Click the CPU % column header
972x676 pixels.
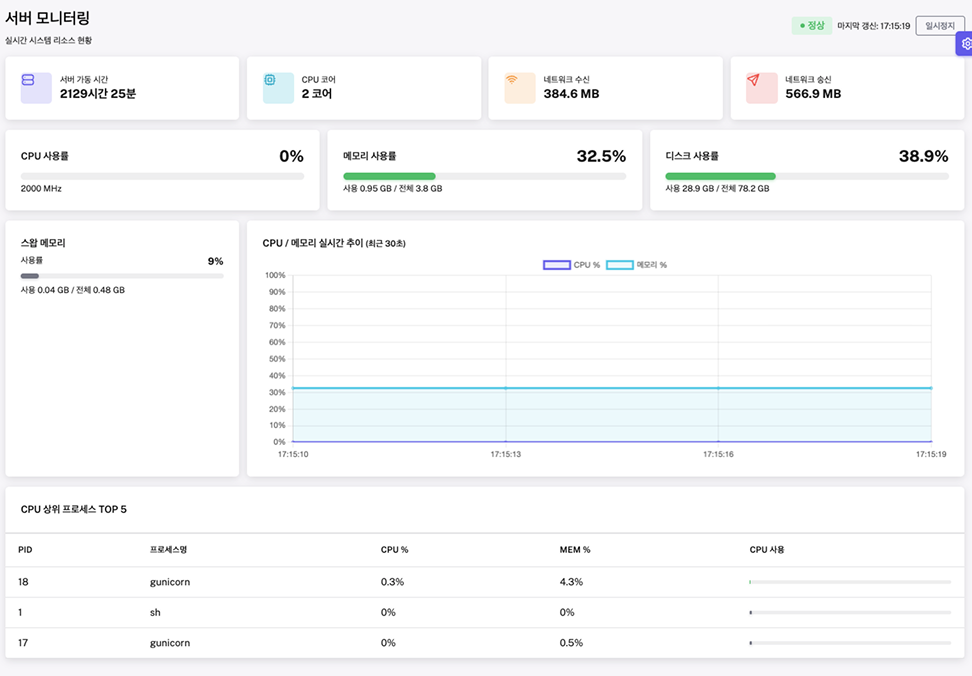click(394, 550)
